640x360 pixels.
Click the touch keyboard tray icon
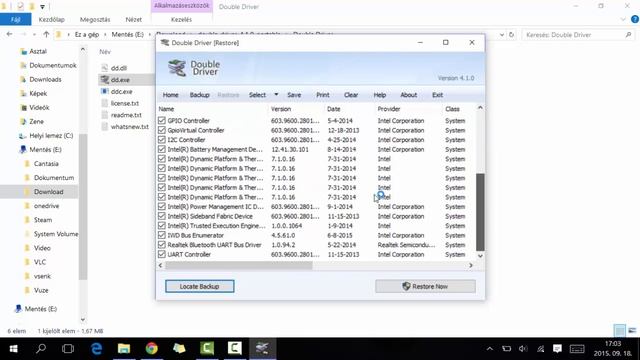tap(577, 349)
